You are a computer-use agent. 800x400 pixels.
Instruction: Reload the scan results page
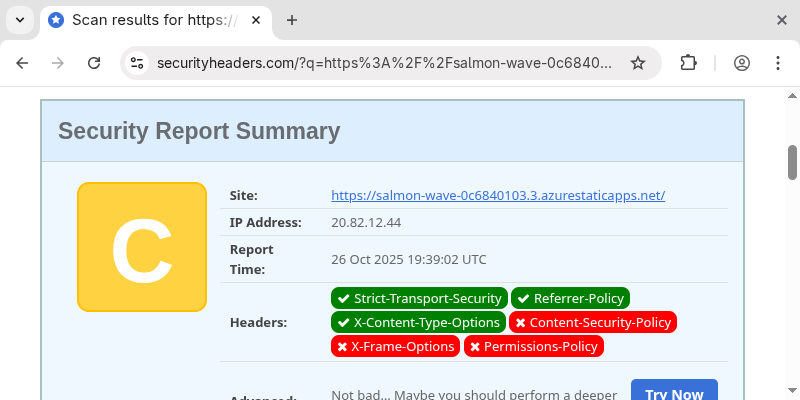(x=94, y=63)
